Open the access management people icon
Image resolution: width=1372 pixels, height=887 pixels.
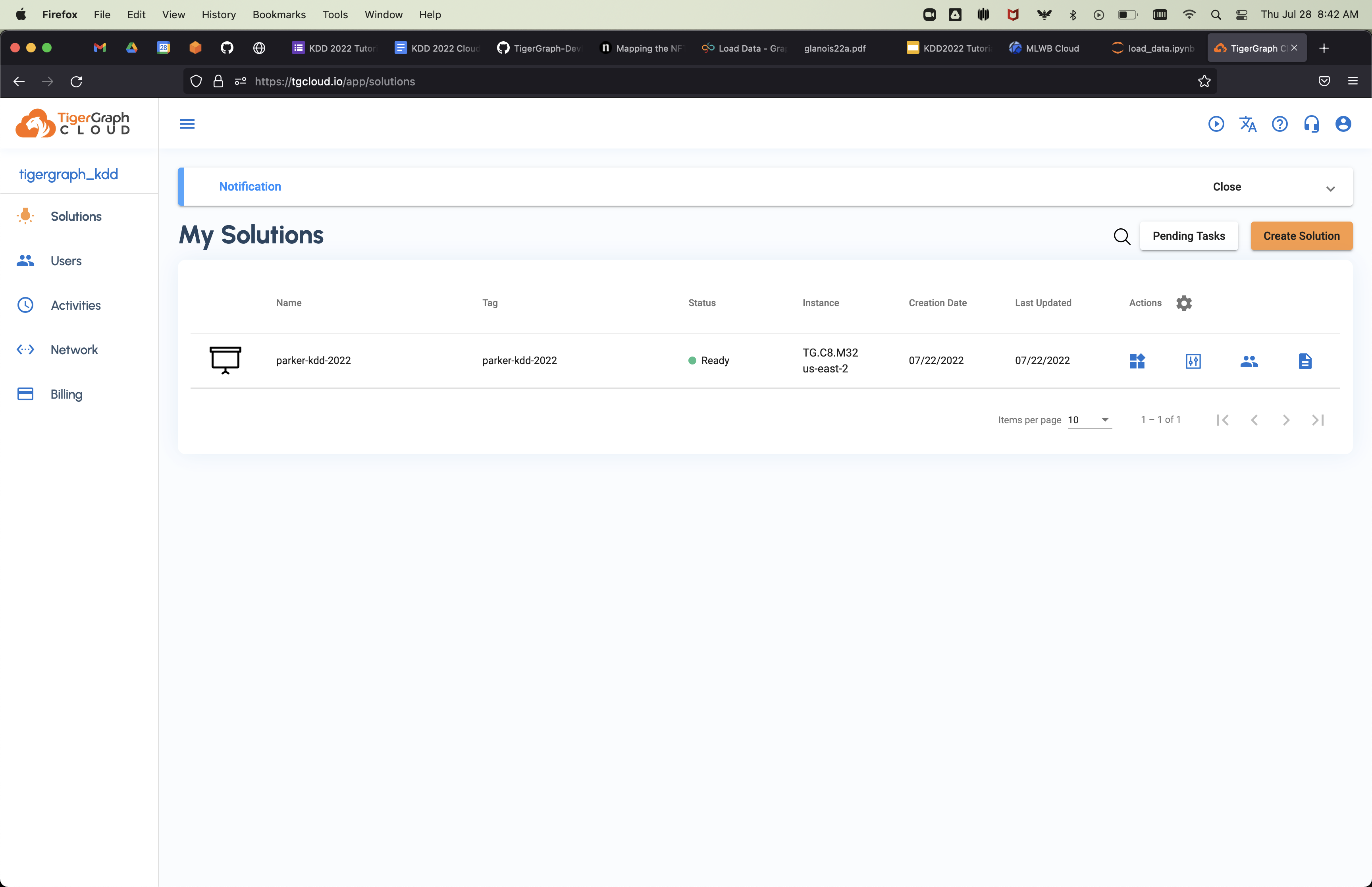pos(1249,361)
